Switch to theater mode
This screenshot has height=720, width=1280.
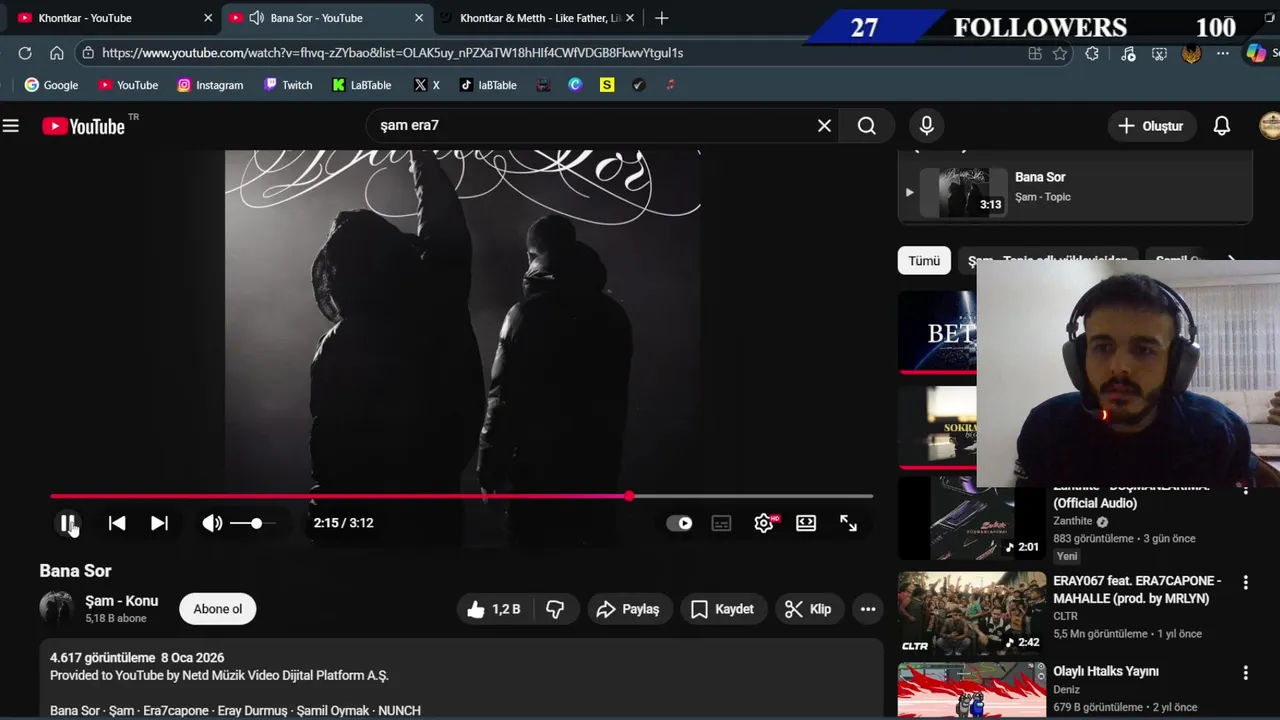click(806, 523)
